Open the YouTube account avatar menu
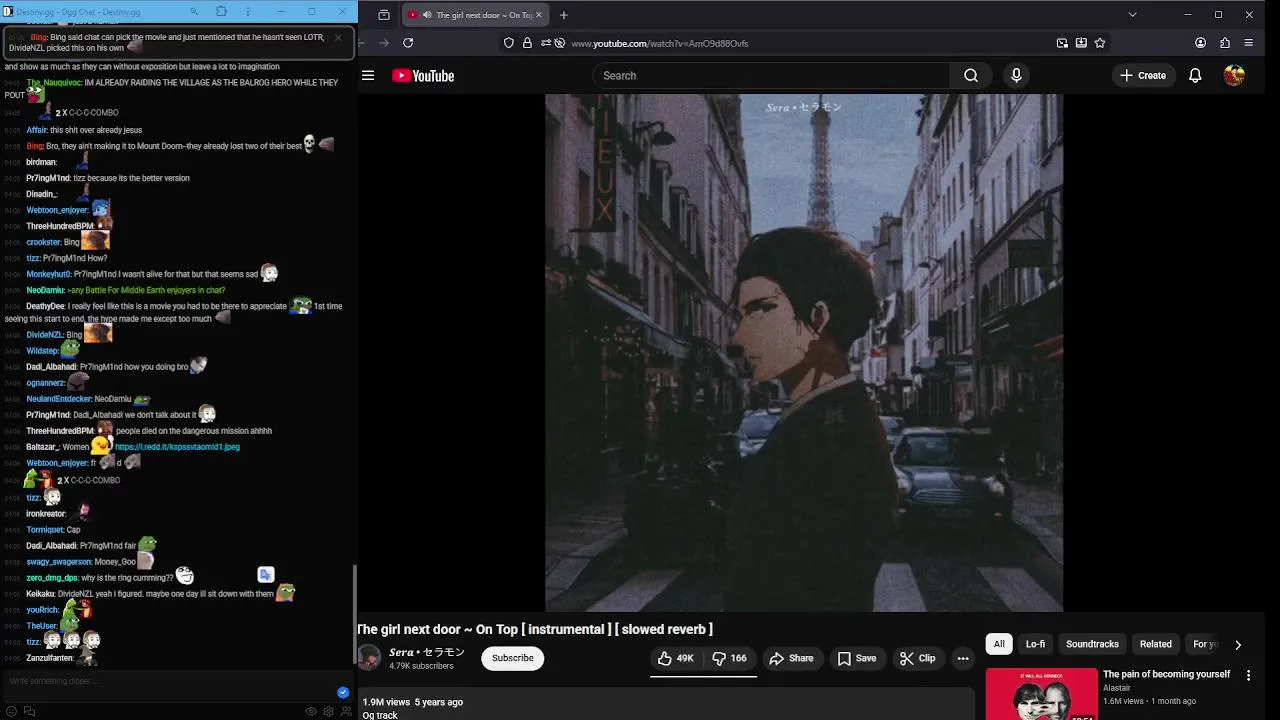Screen dimensions: 1280x720 click(1234, 76)
